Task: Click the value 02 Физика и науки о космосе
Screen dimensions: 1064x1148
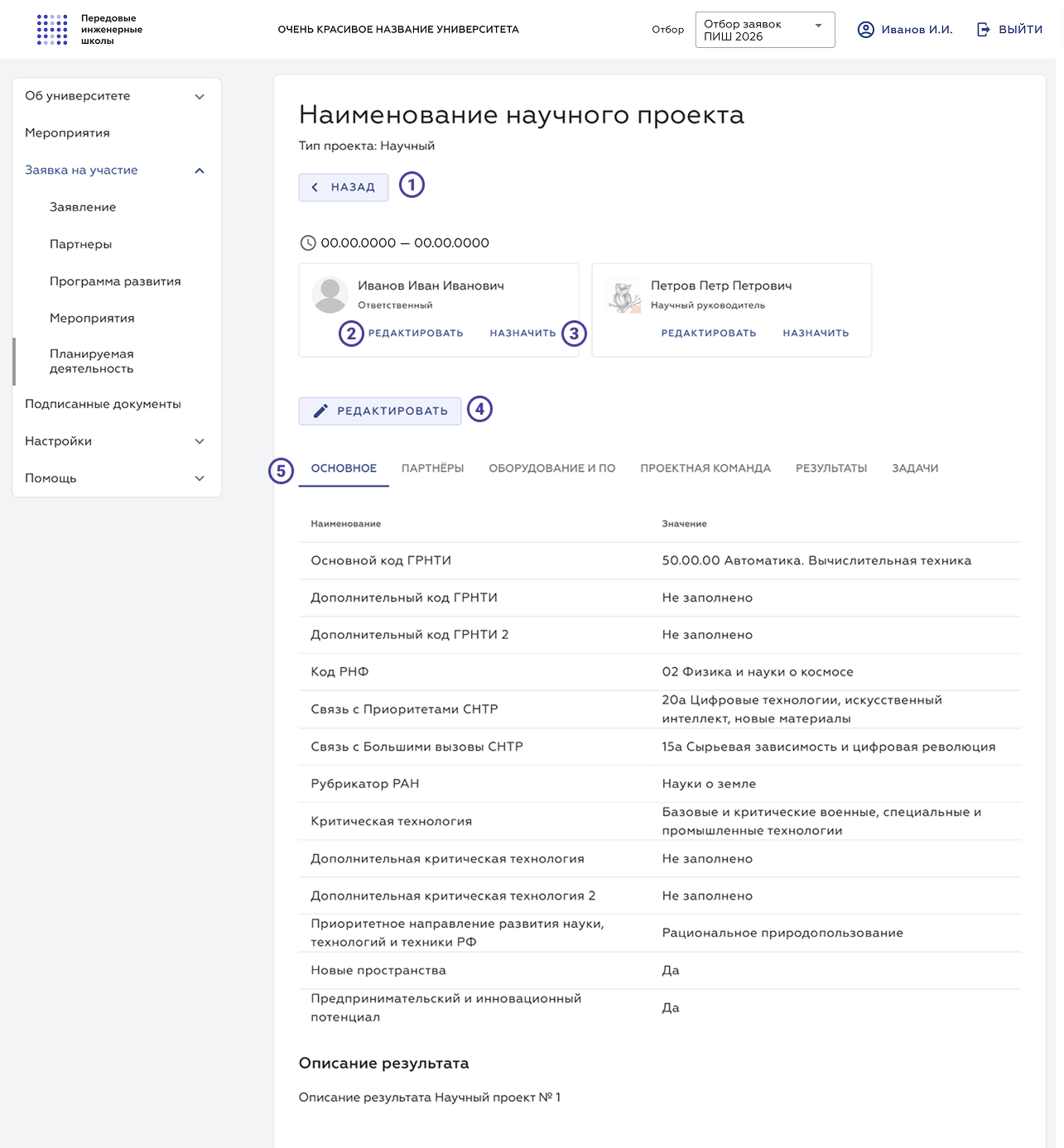Action: pyautogui.click(x=758, y=672)
